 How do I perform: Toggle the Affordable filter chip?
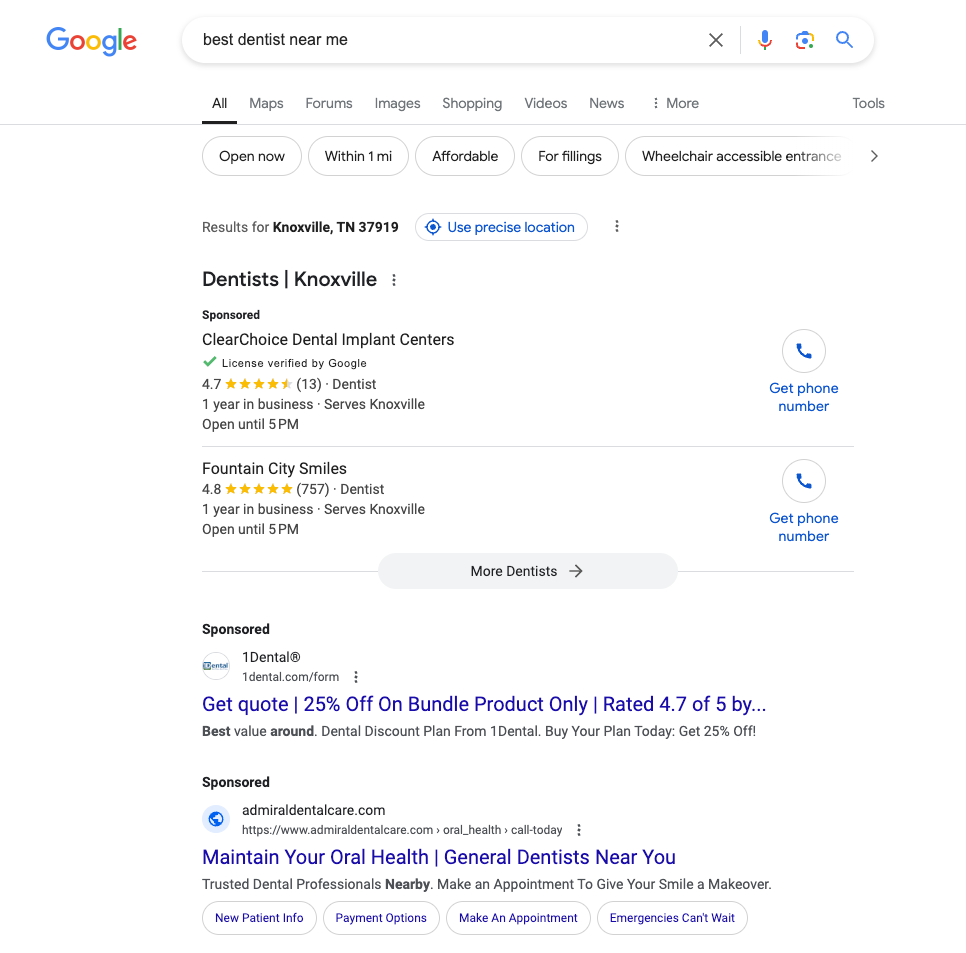[465, 156]
